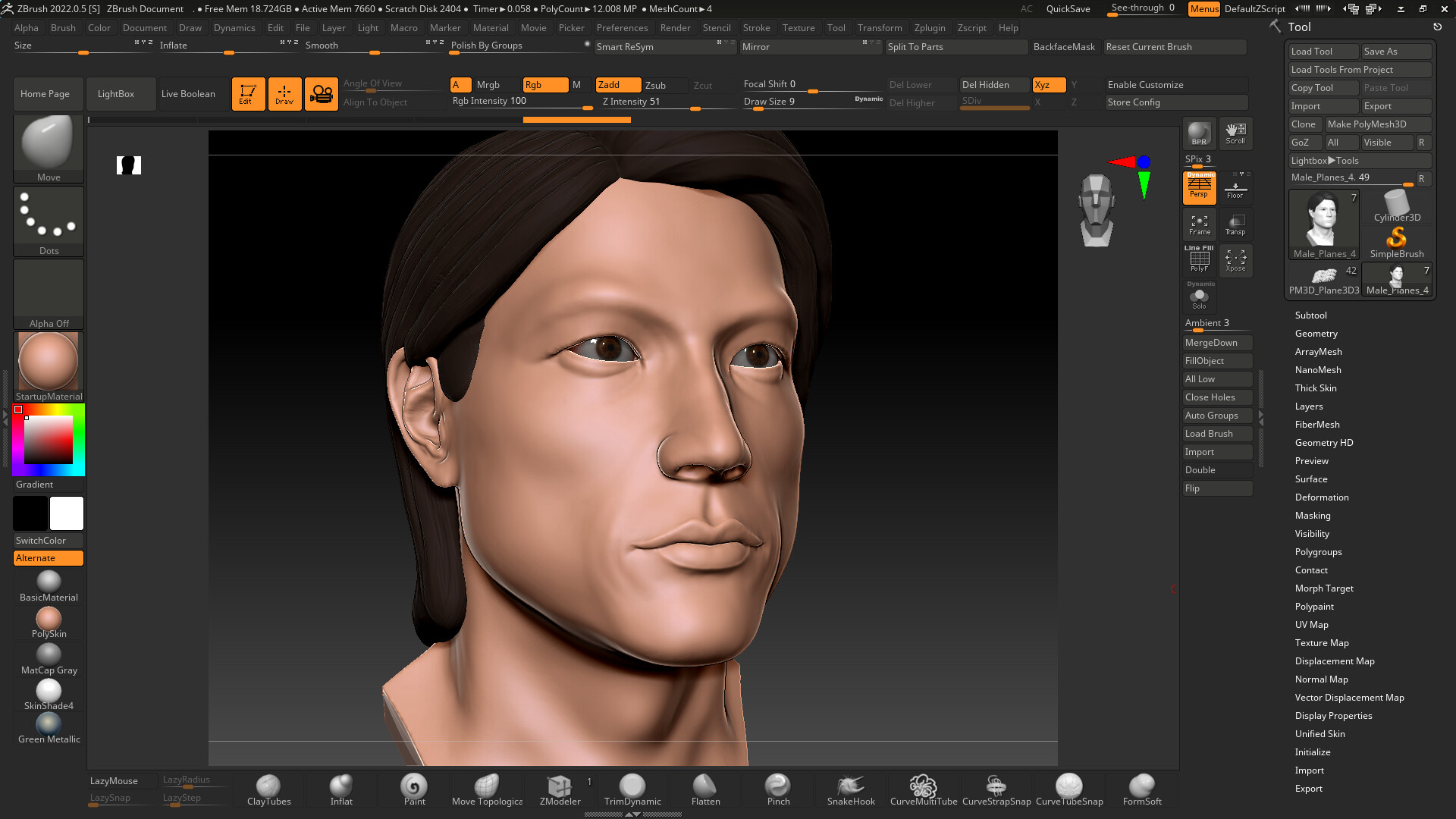Click the BPR render icon
Viewport: 1456px width, 819px height.
(1199, 133)
